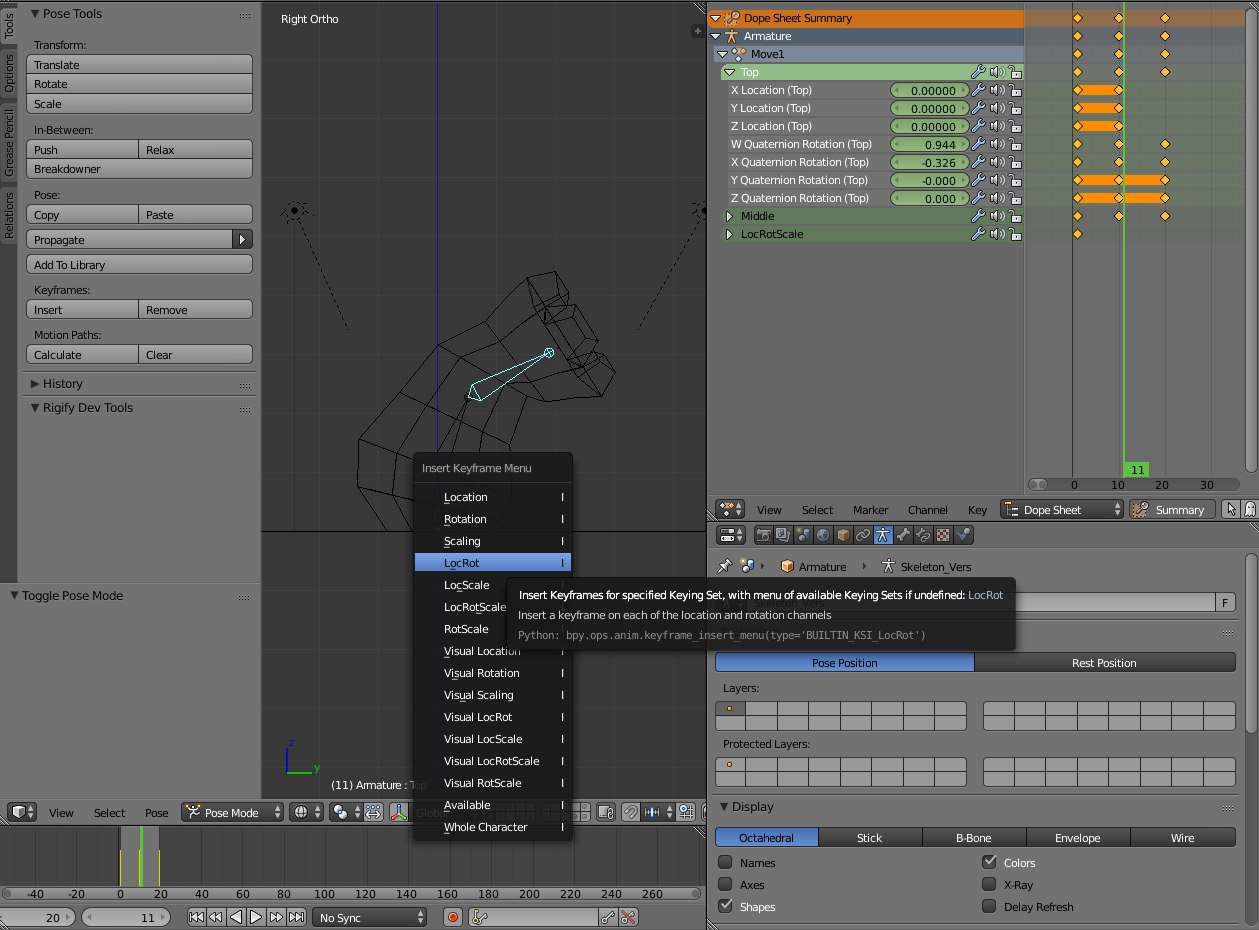Click the Calculate motion paths button
The width and height of the screenshot is (1259, 930).
83,355
